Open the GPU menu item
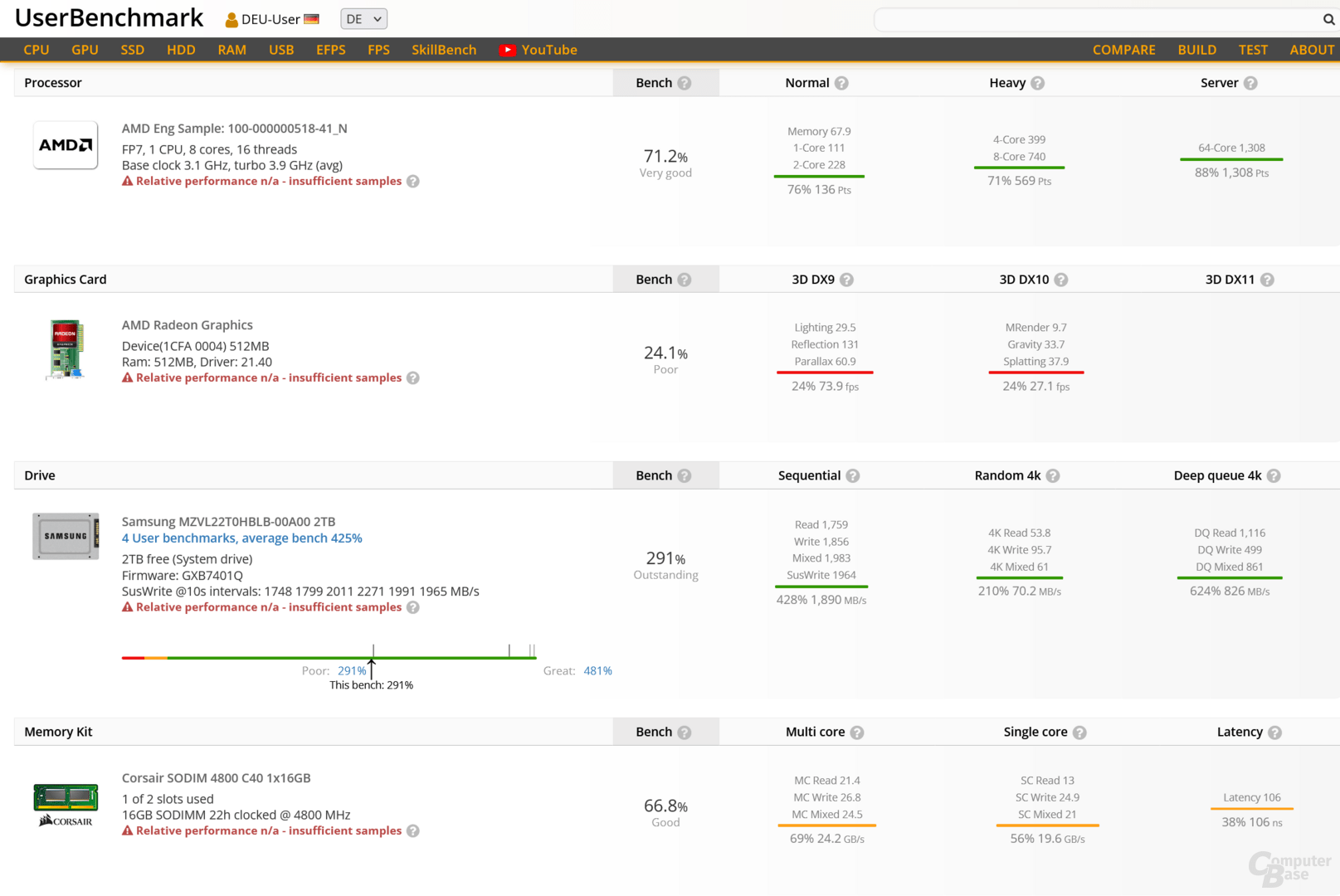 pyautogui.click(x=85, y=50)
